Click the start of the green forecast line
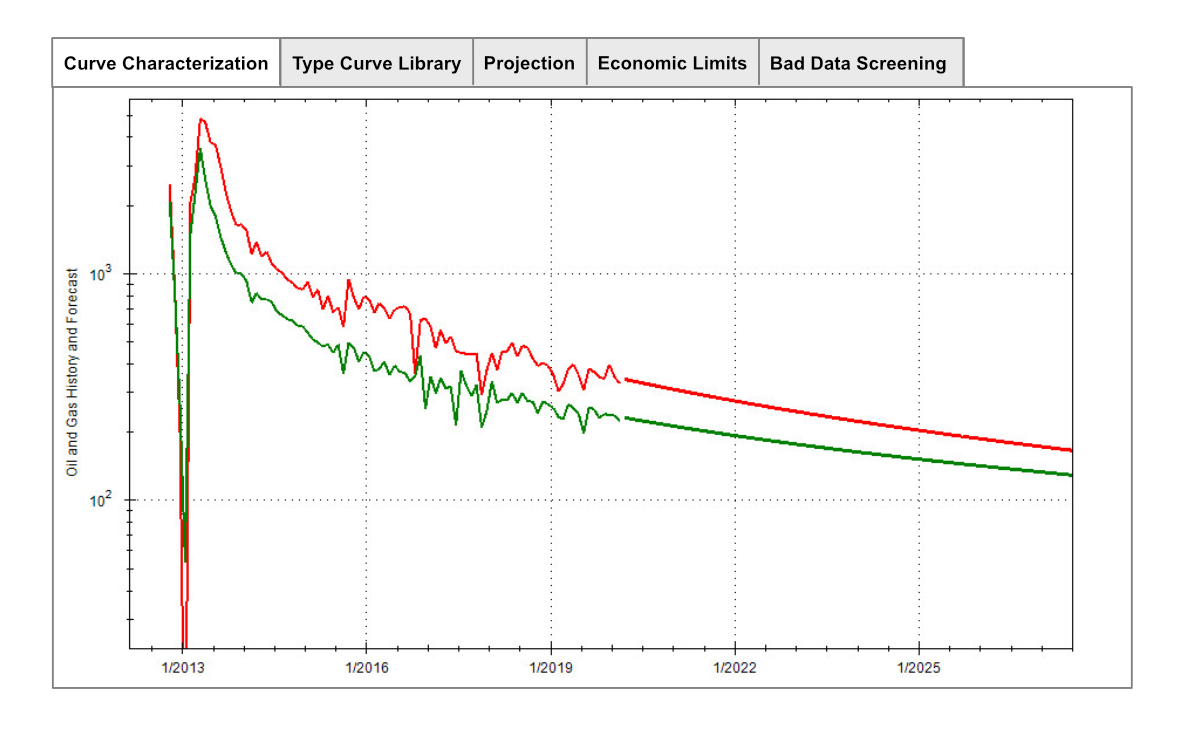The width and height of the screenshot is (1184, 733). pyautogui.click(x=627, y=418)
